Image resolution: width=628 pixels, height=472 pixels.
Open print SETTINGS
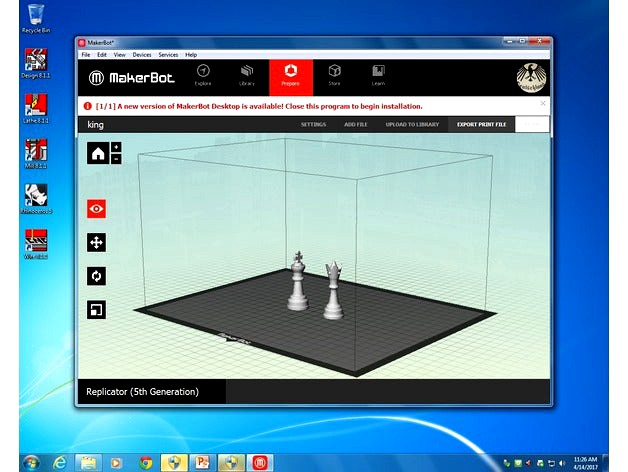tap(314, 125)
